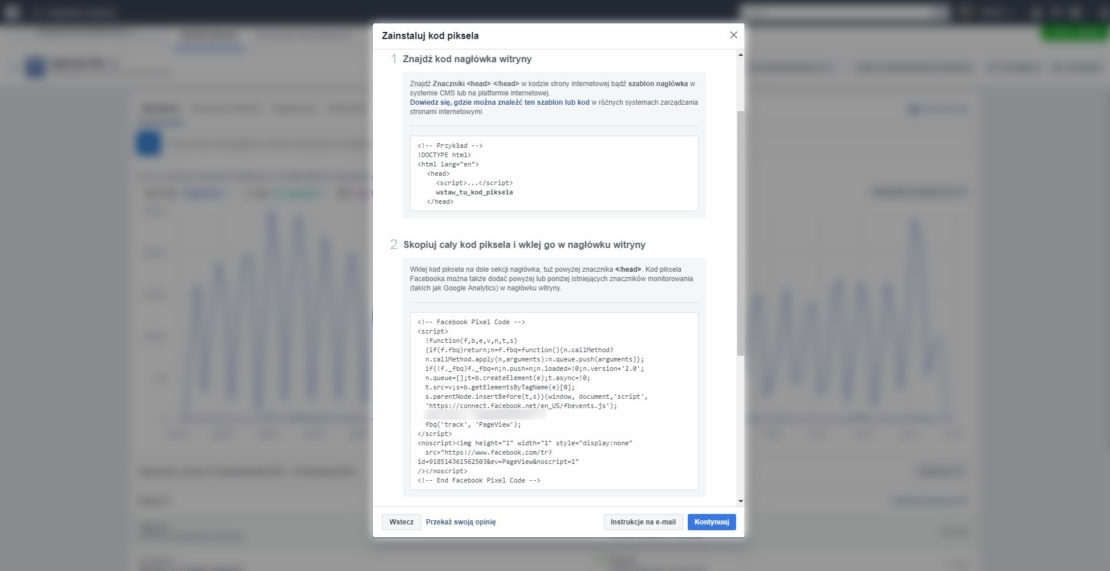1110x571 pixels.
Task: Click the fbq('track', 'PageView'); code line
Action: click(x=473, y=425)
